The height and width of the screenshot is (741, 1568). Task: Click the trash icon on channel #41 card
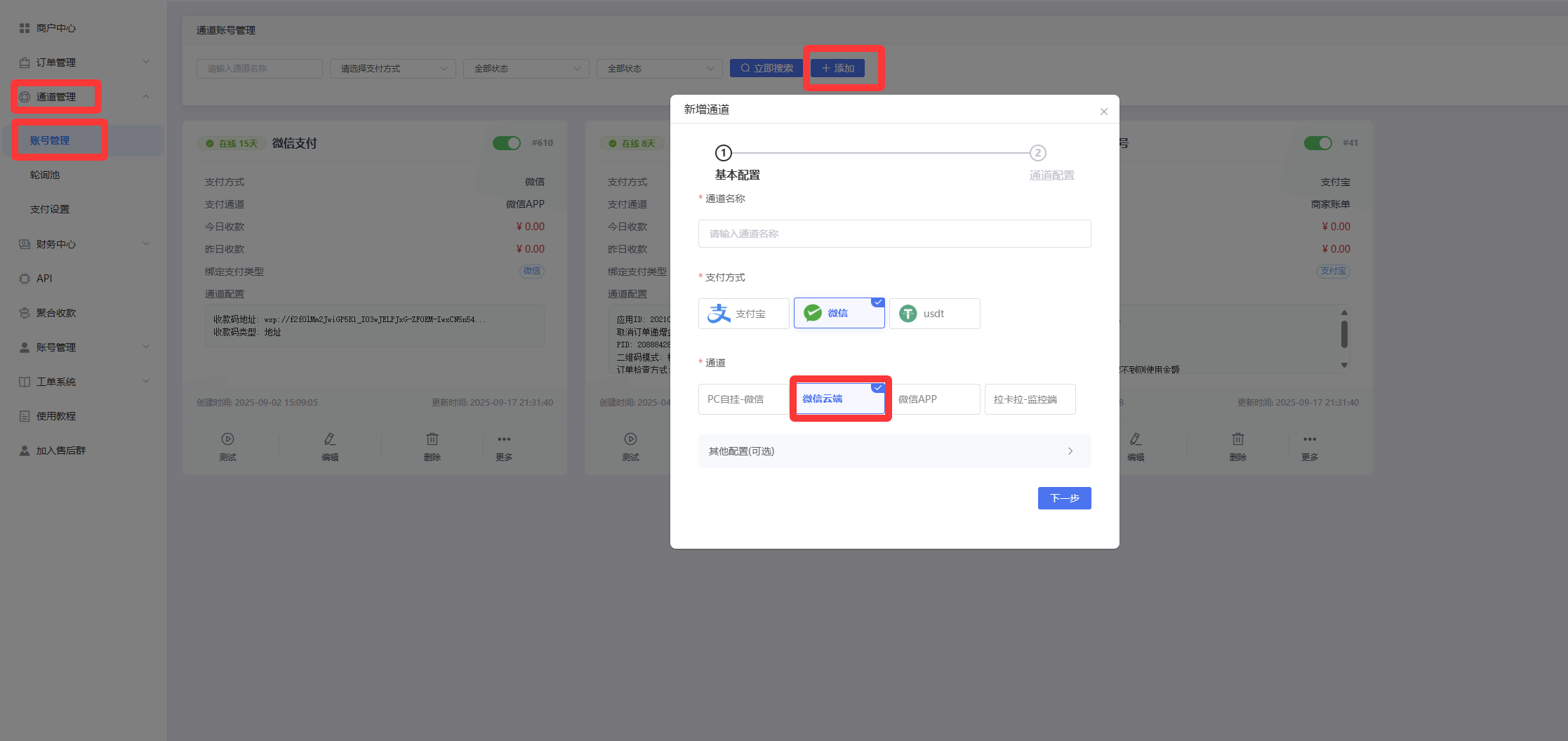[x=1238, y=439]
